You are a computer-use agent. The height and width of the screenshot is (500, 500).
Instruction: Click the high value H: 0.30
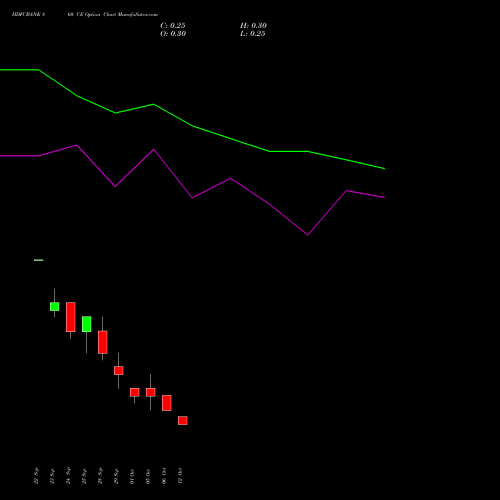pyautogui.click(x=253, y=26)
